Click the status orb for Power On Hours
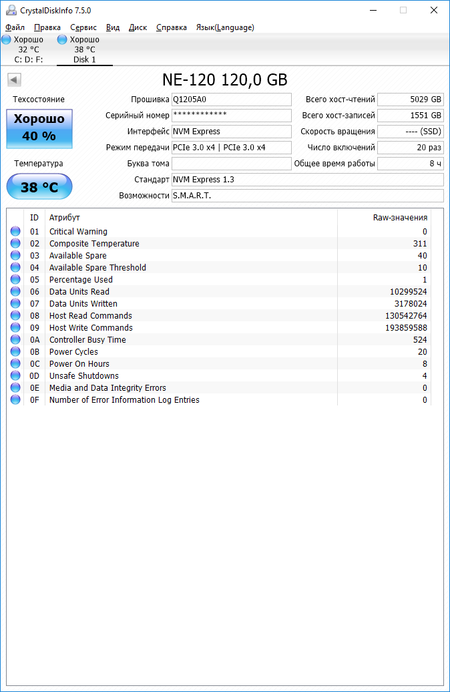Screen dimensions: 450x692 pos(15,364)
